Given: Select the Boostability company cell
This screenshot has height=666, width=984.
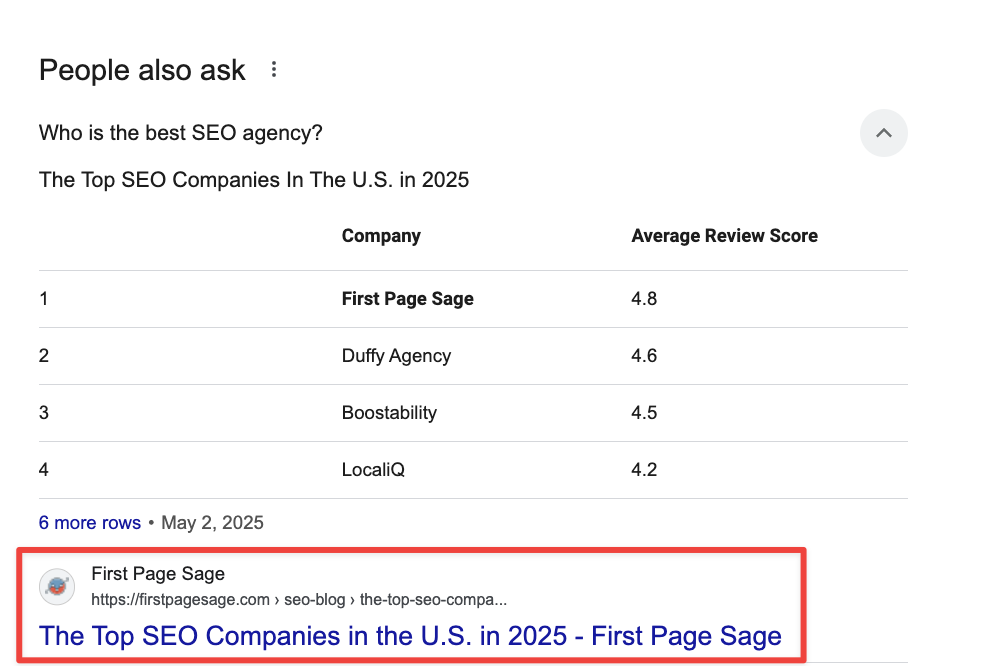Looking at the screenshot, I should (x=389, y=413).
